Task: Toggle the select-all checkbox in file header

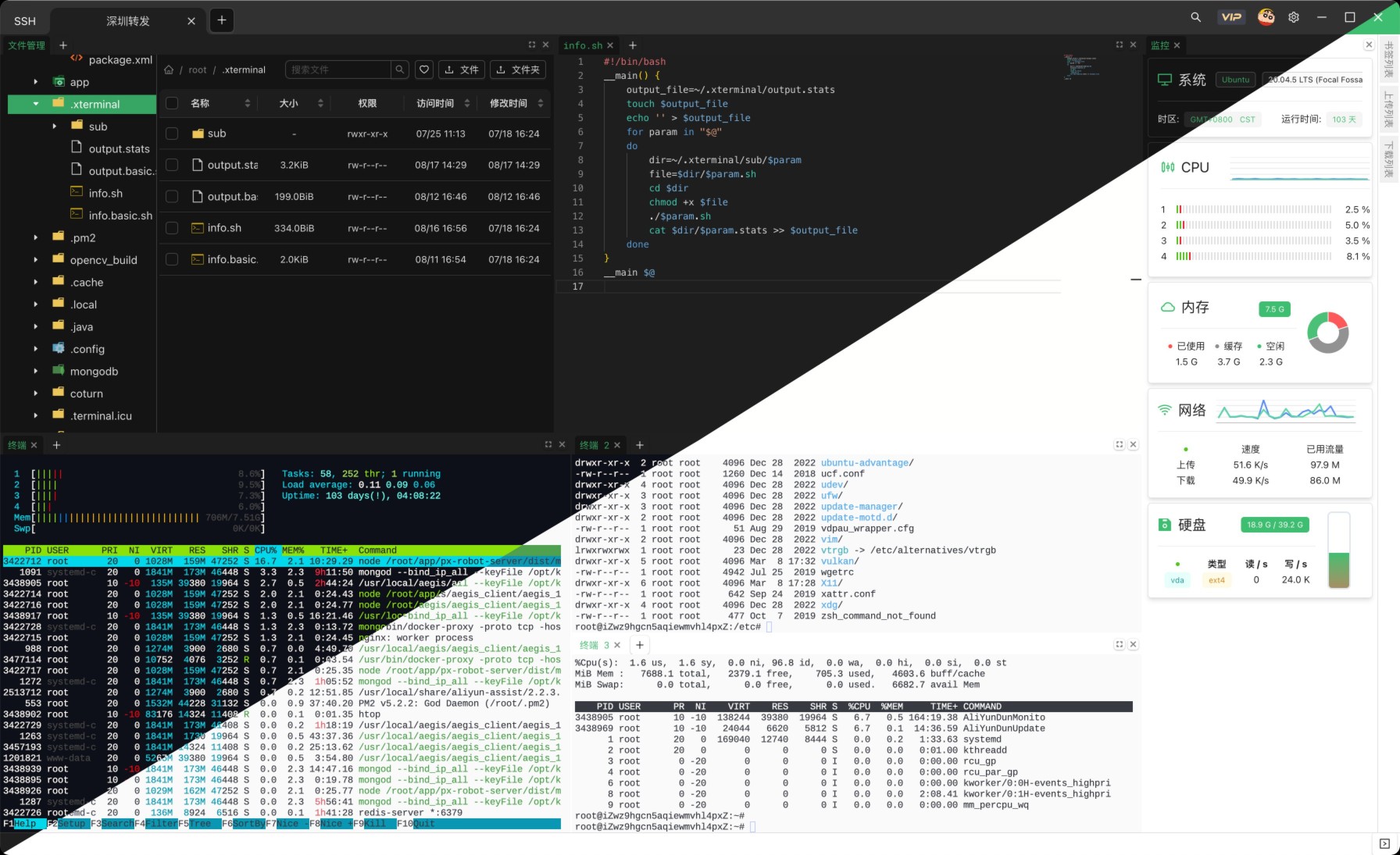Action: click(173, 103)
